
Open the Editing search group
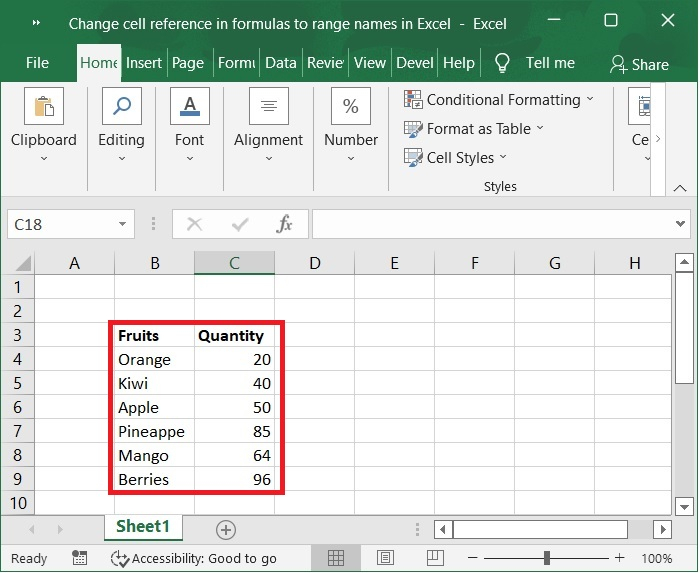(x=121, y=121)
